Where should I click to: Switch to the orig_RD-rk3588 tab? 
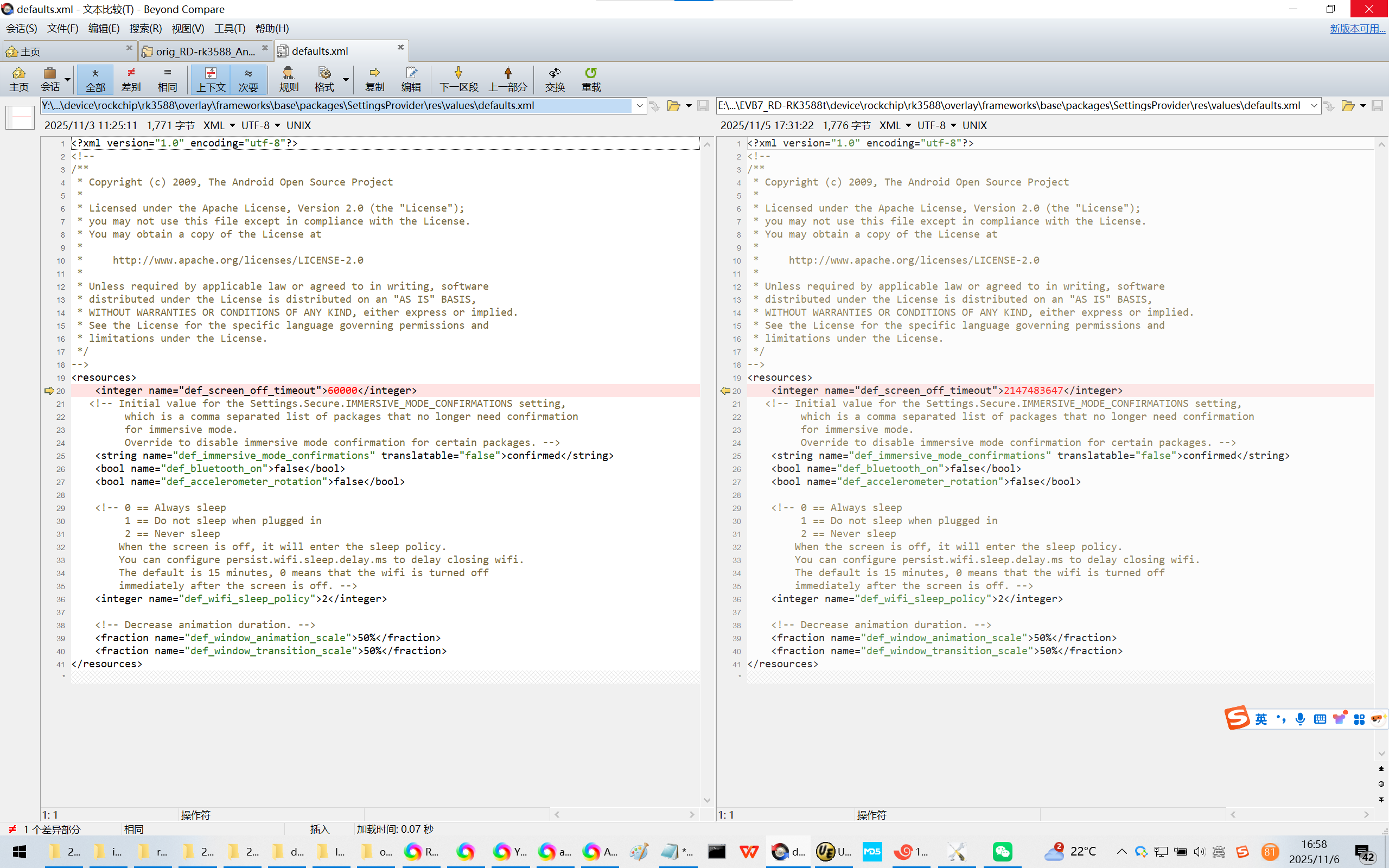point(205,51)
